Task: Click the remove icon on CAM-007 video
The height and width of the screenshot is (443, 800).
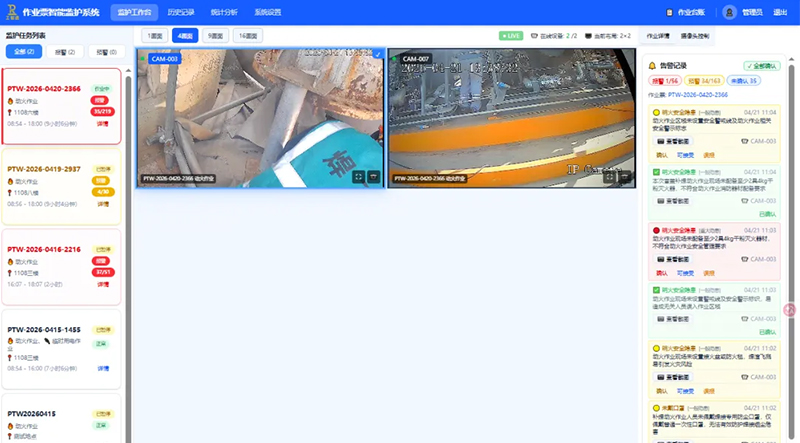Action: pyautogui.click(x=627, y=176)
